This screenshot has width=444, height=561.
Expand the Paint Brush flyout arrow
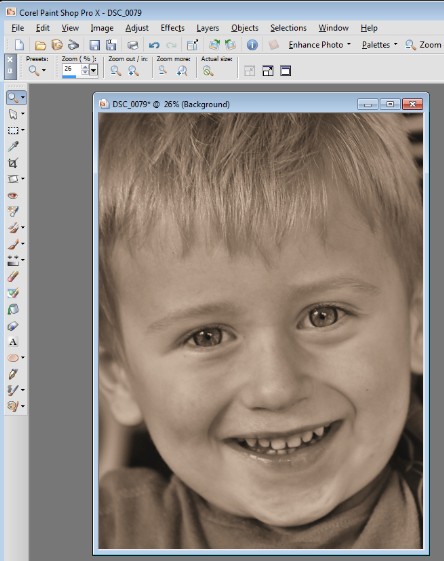[23, 244]
